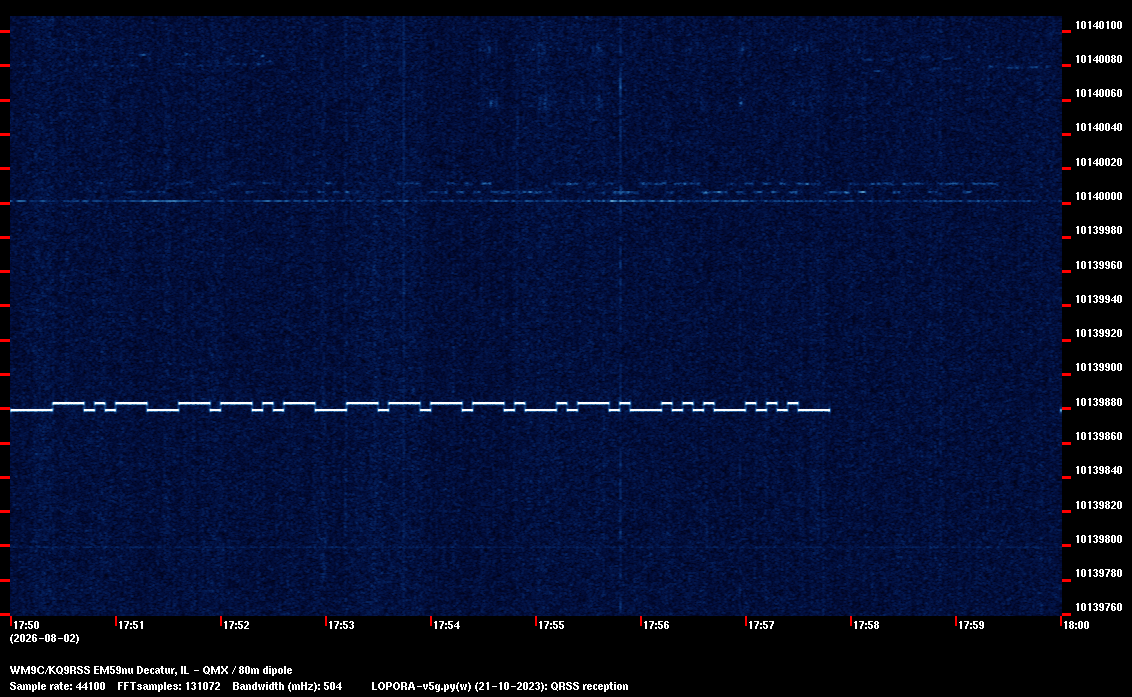Click the FFTsamples: 131072 text
The width and height of the screenshot is (1132, 697).
[169, 686]
